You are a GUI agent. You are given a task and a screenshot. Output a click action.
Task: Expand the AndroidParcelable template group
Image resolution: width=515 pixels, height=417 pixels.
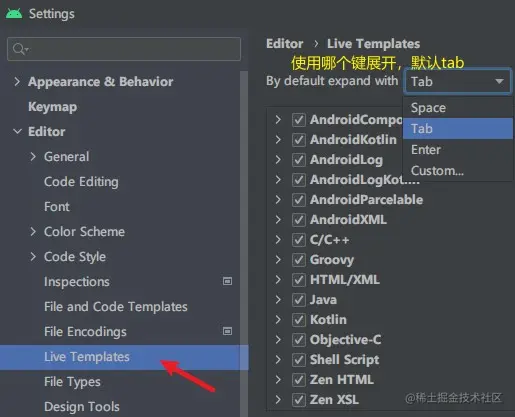click(278, 199)
